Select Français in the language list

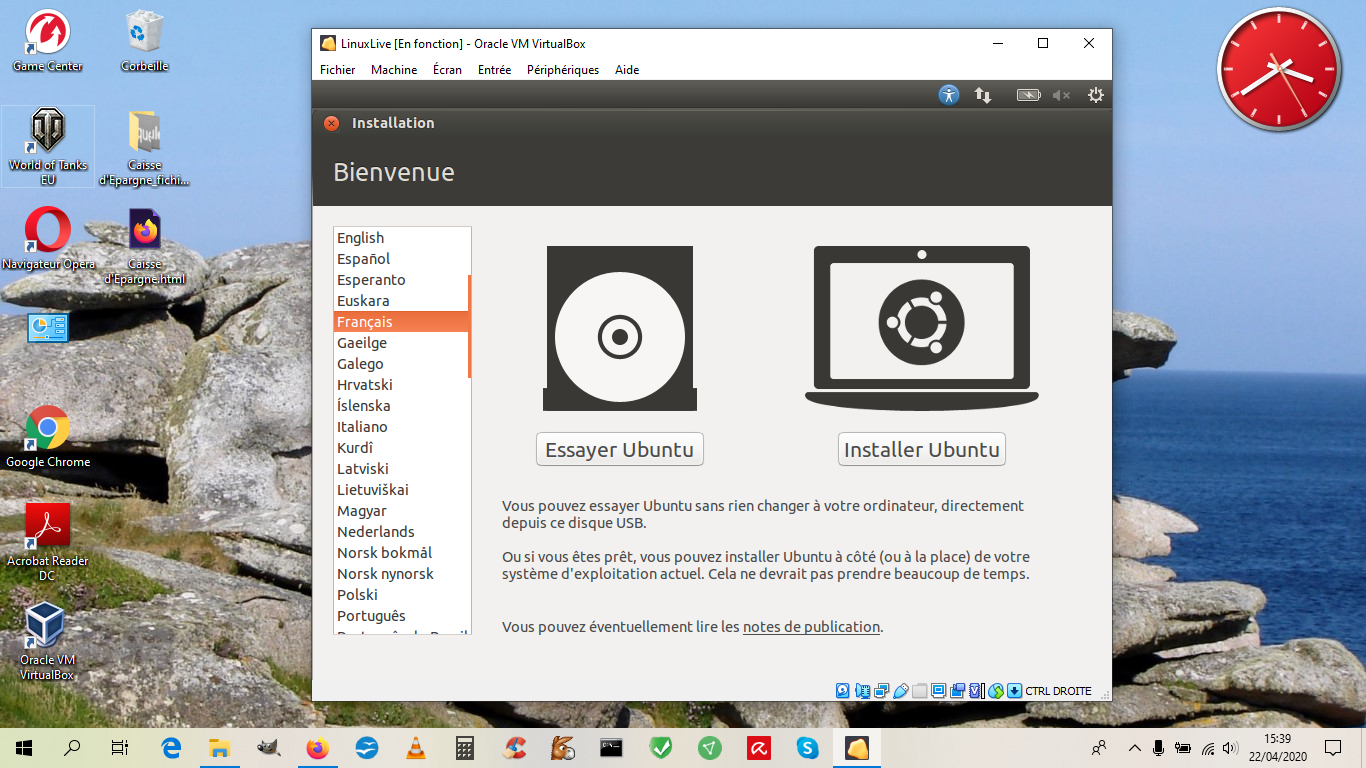(401, 322)
